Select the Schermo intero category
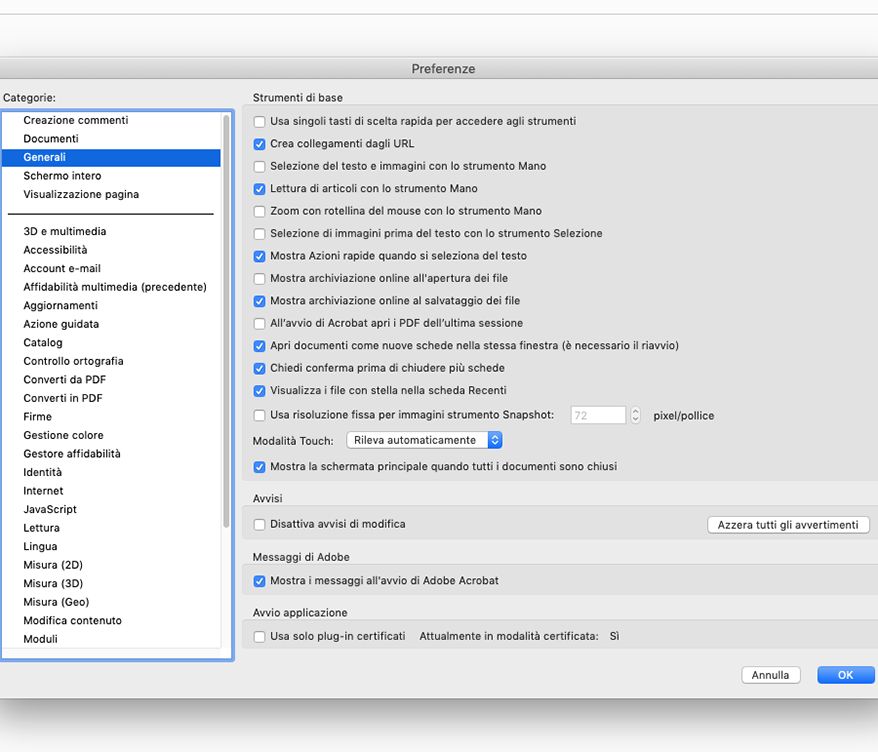 point(60,175)
